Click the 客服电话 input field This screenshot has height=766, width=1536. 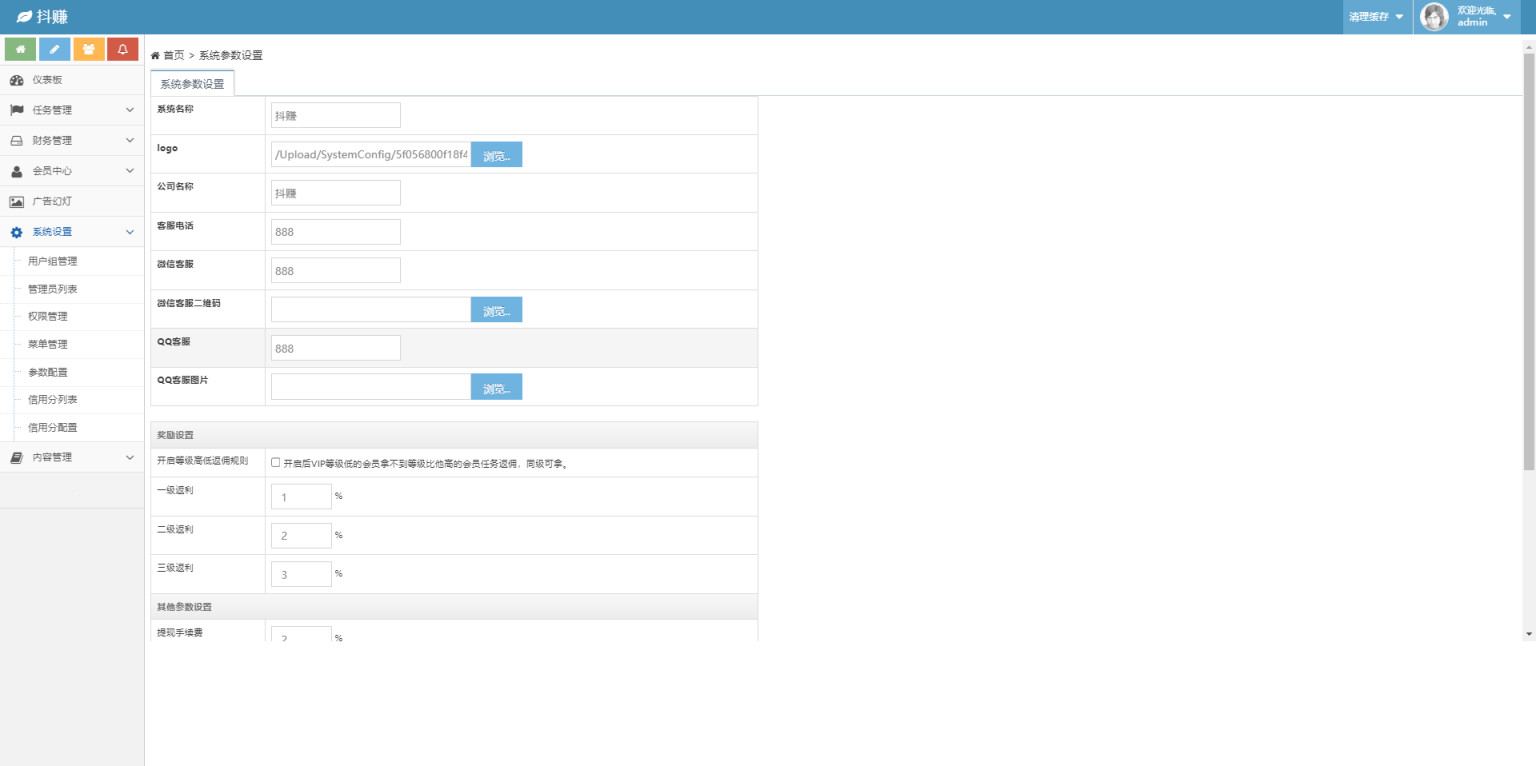point(336,232)
